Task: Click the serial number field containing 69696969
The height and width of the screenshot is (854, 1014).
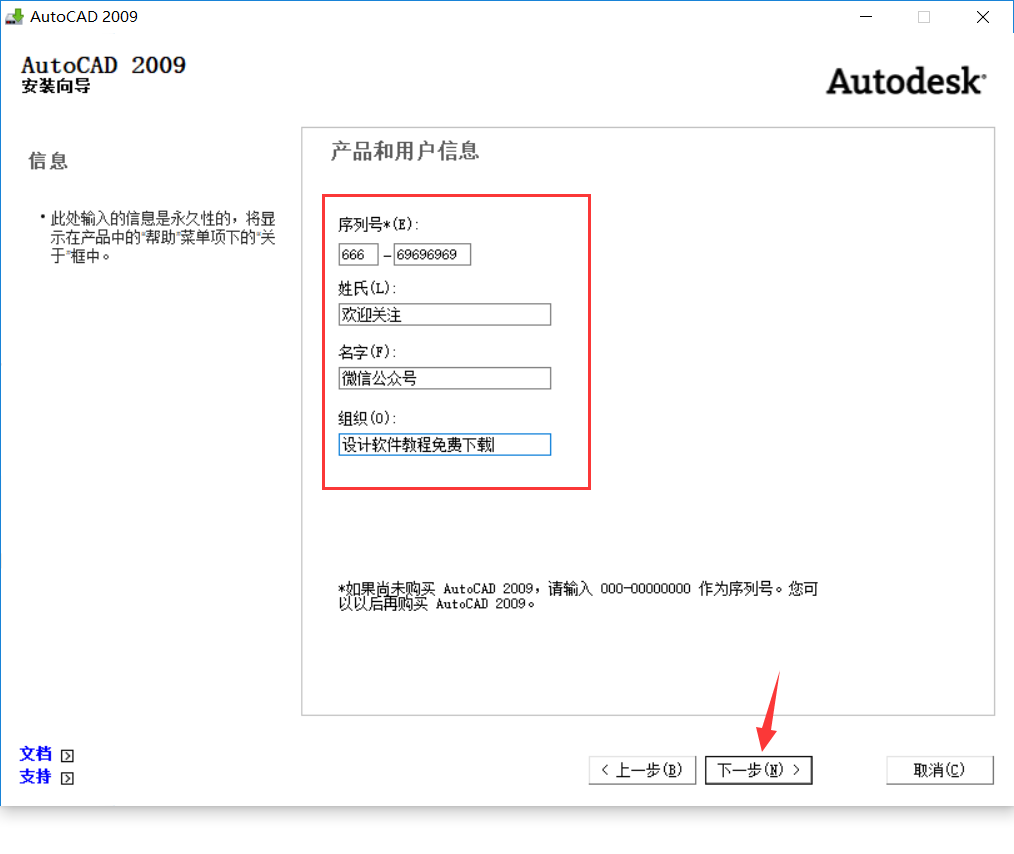Action: click(431, 255)
